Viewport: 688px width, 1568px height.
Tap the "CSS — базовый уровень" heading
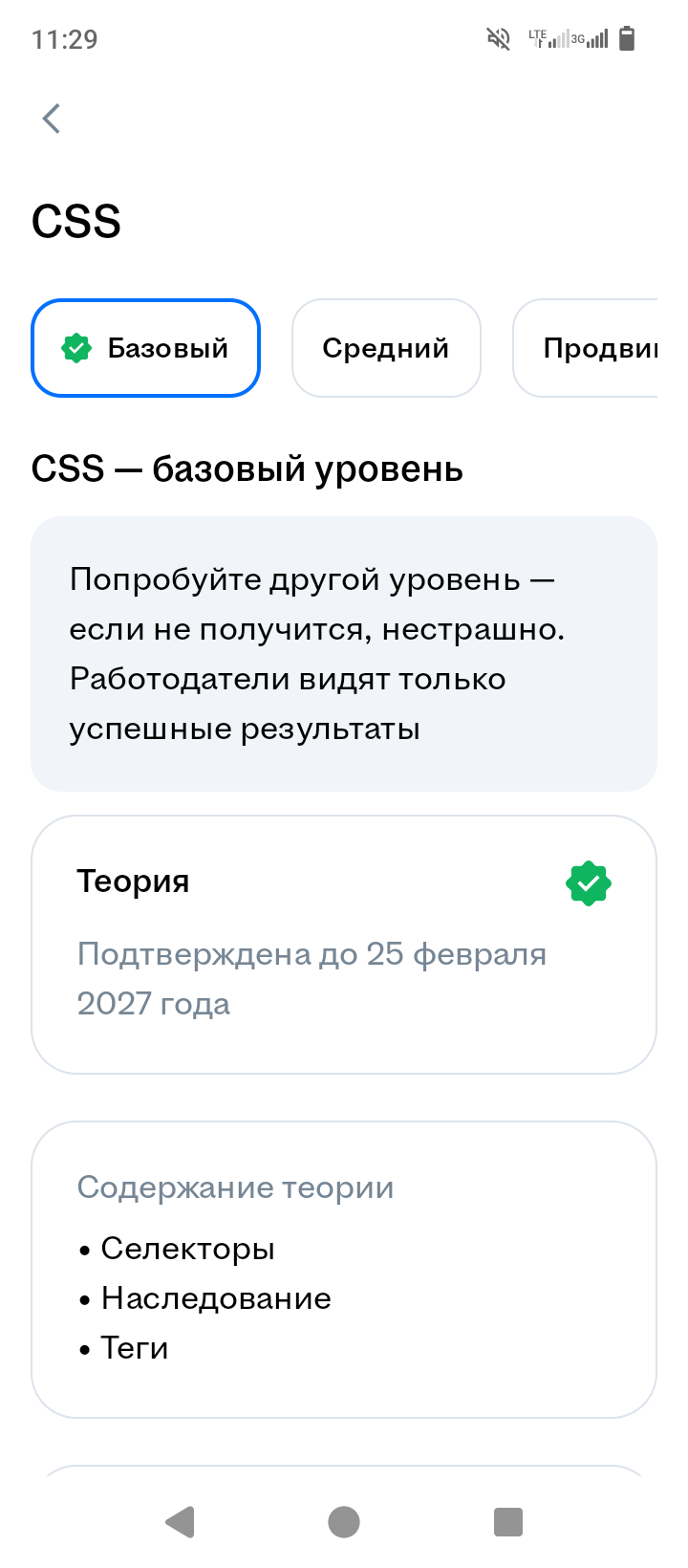(x=247, y=469)
